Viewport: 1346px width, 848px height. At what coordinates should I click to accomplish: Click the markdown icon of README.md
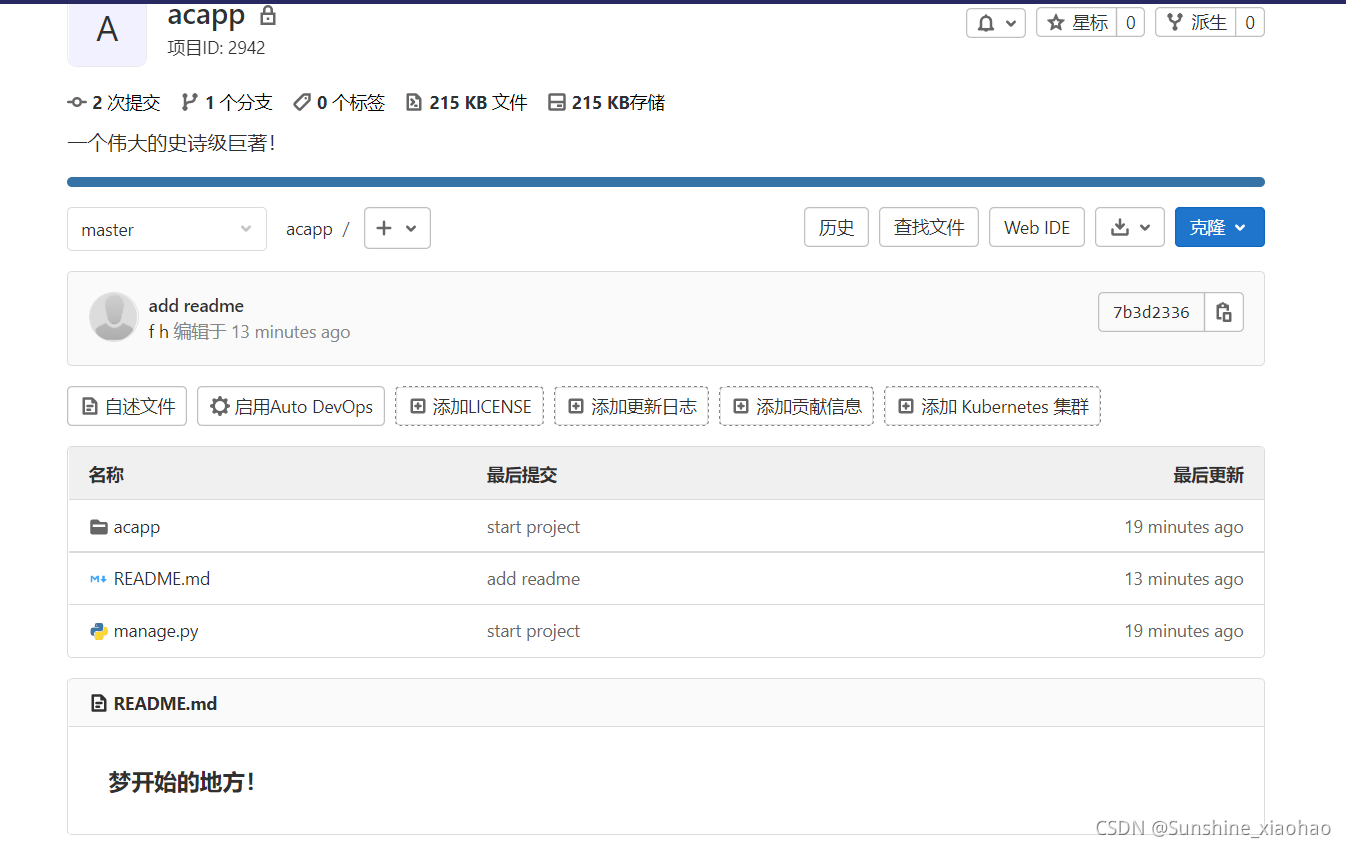point(99,579)
